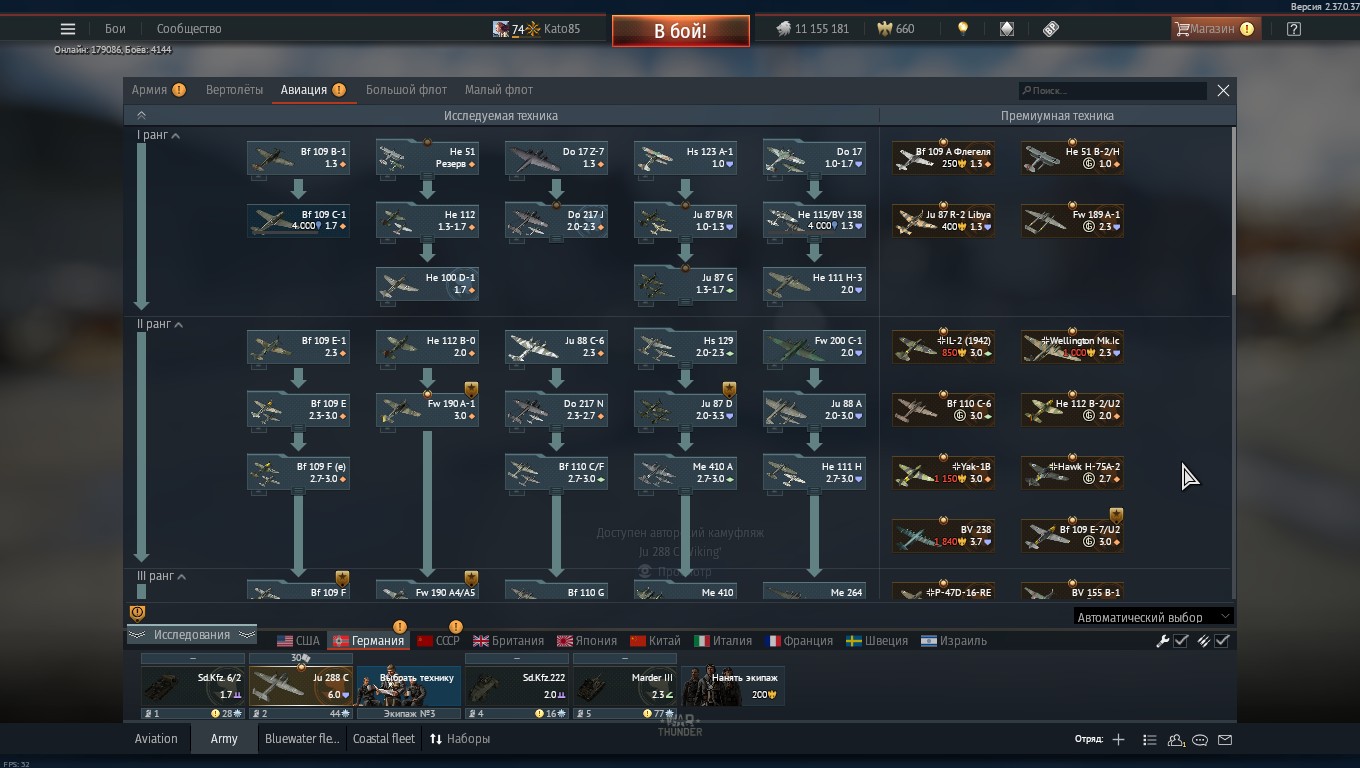Click the silver lions currency icon

[x=783, y=29]
